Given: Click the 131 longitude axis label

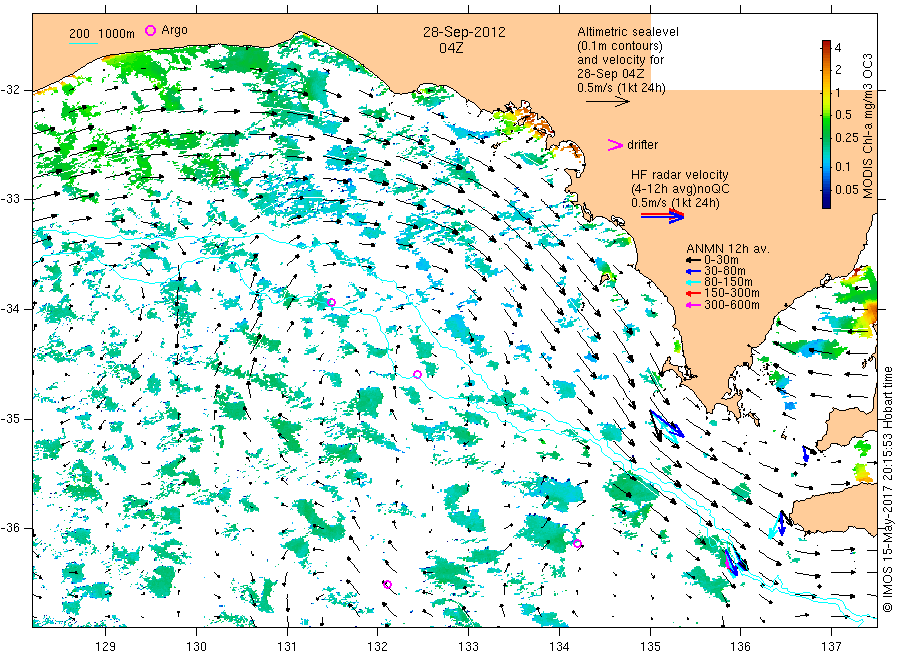Looking at the screenshot, I should click(287, 647).
